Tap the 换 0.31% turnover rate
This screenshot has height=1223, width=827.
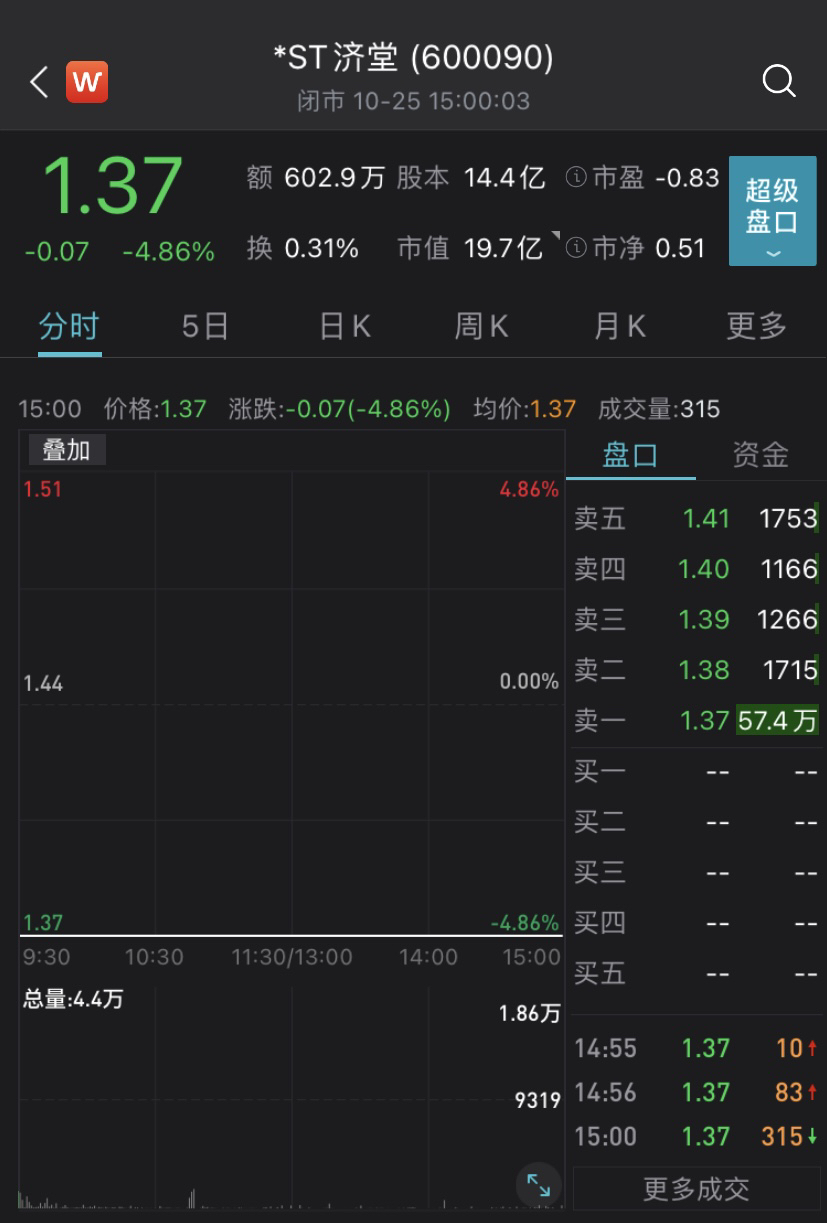pyautogui.click(x=303, y=248)
